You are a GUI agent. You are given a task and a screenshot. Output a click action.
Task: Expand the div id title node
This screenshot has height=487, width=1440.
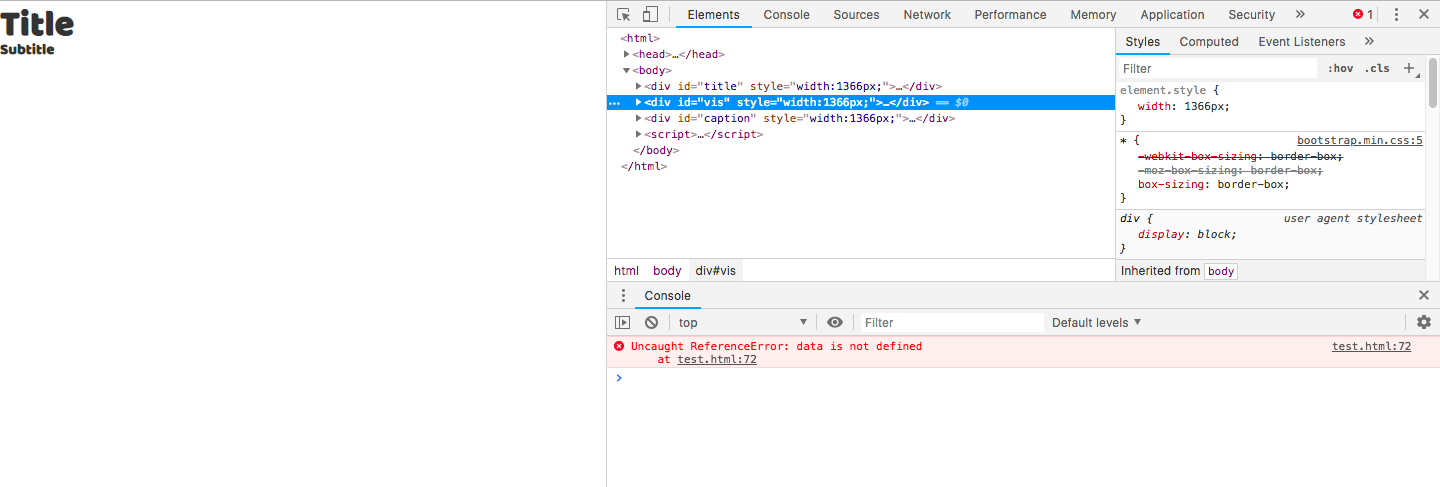pyautogui.click(x=639, y=86)
